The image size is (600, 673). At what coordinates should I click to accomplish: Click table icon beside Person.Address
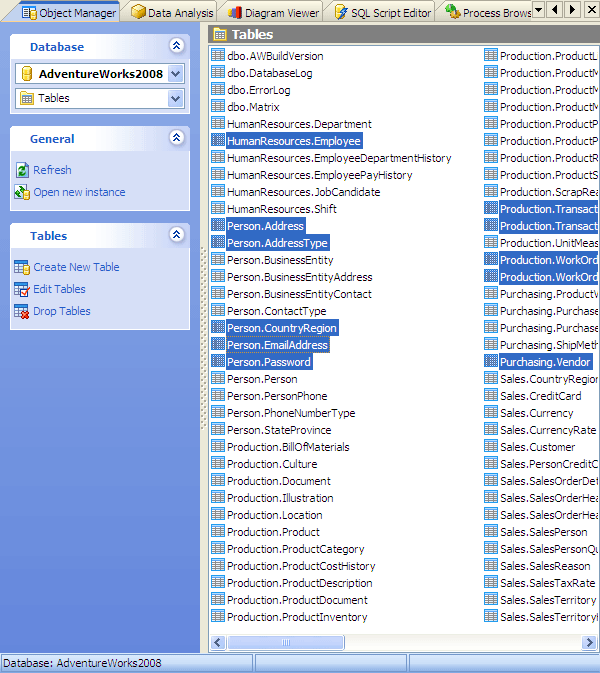tap(218, 226)
